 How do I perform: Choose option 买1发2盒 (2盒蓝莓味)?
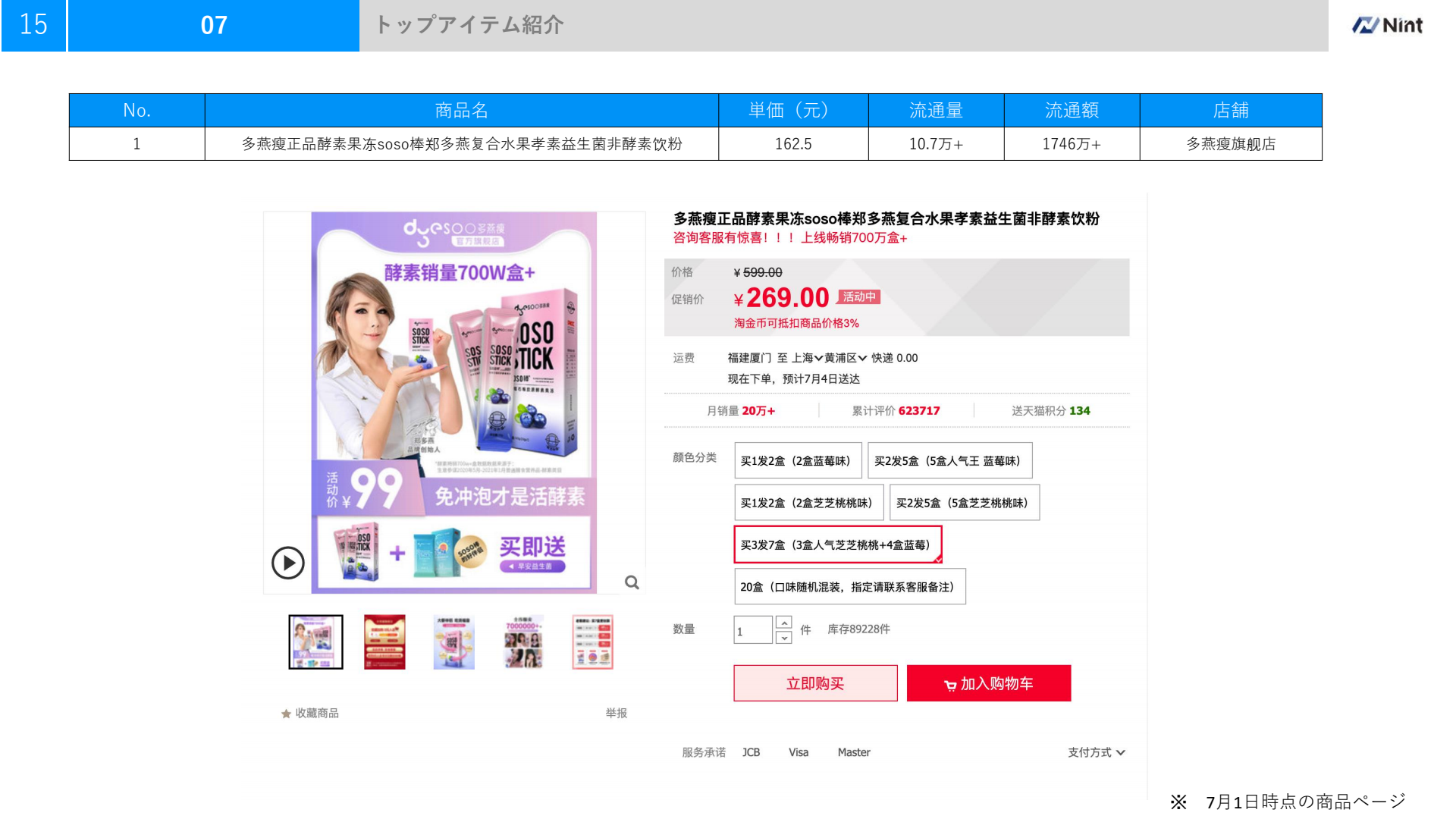coord(797,460)
